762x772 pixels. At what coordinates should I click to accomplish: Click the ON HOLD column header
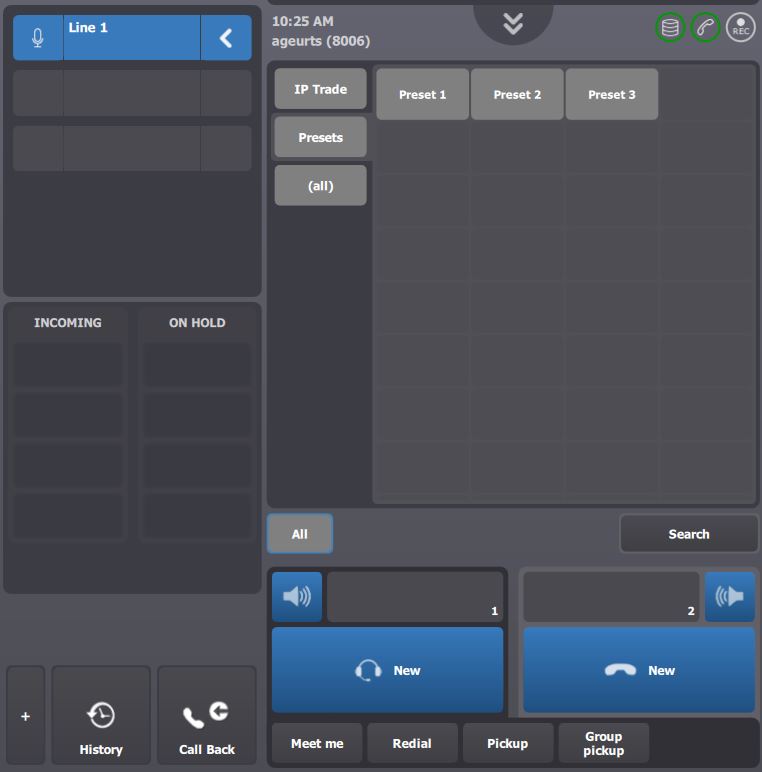[x=197, y=323]
